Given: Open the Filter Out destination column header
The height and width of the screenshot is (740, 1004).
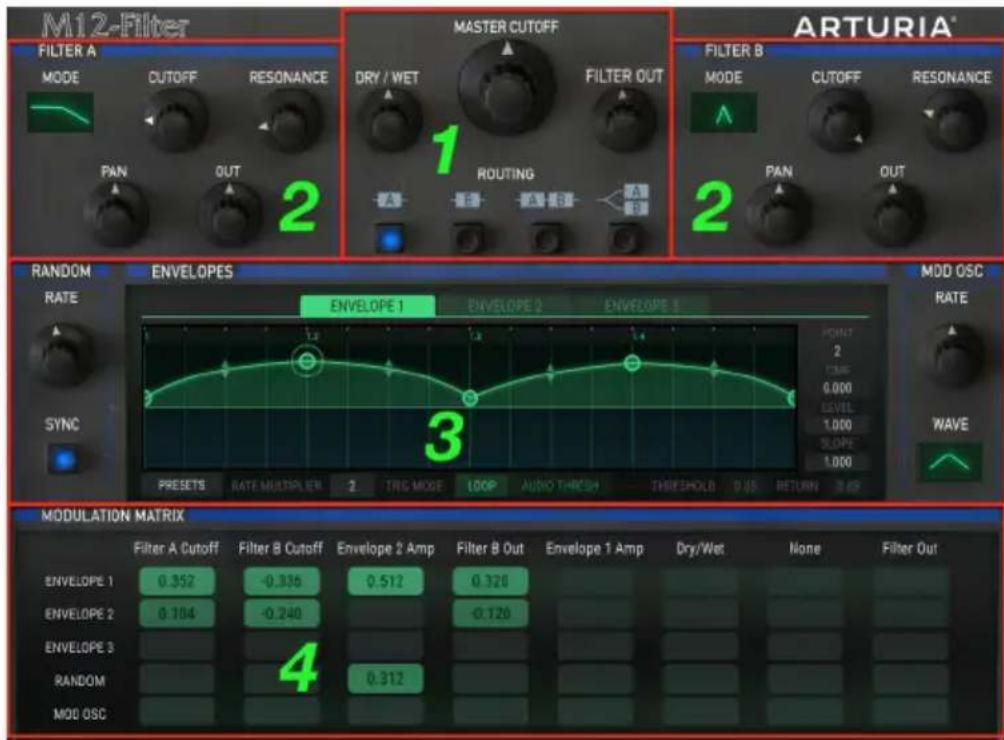Looking at the screenshot, I should (909, 548).
